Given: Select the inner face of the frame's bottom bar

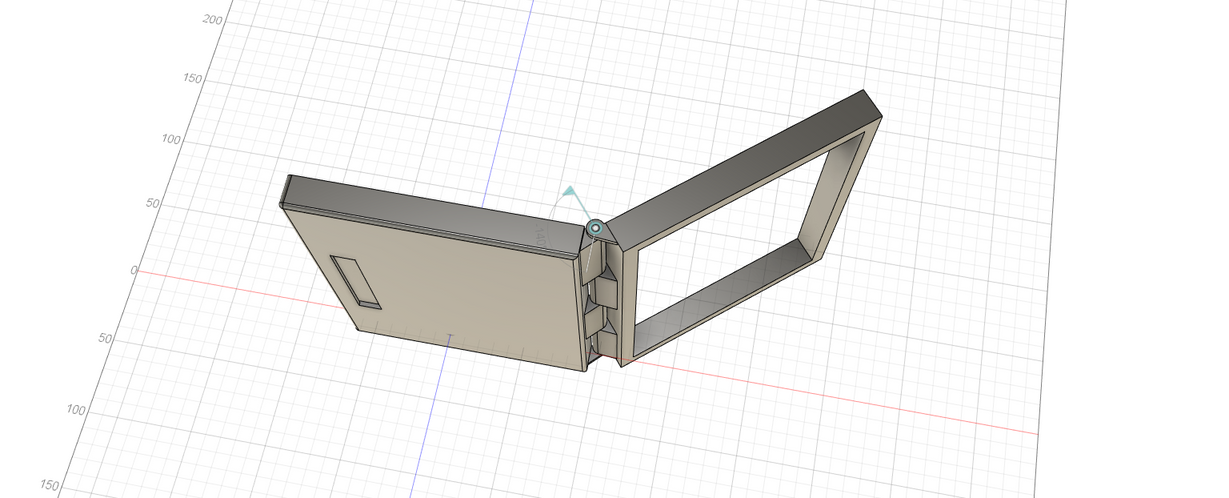Looking at the screenshot, I should coord(720,292).
